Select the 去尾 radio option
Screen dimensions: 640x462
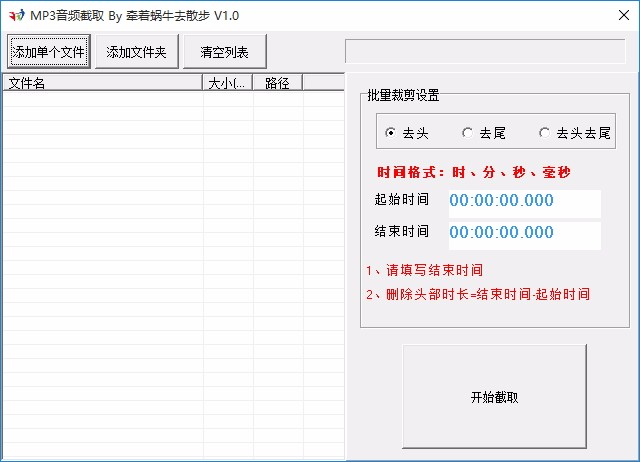pyautogui.click(x=484, y=133)
